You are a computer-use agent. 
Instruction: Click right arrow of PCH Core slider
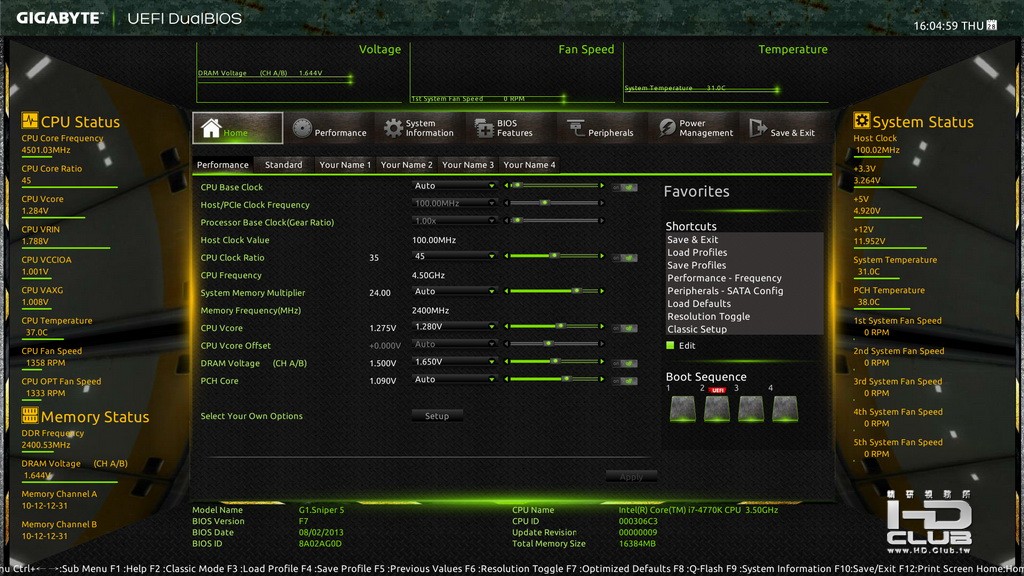click(x=601, y=379)
